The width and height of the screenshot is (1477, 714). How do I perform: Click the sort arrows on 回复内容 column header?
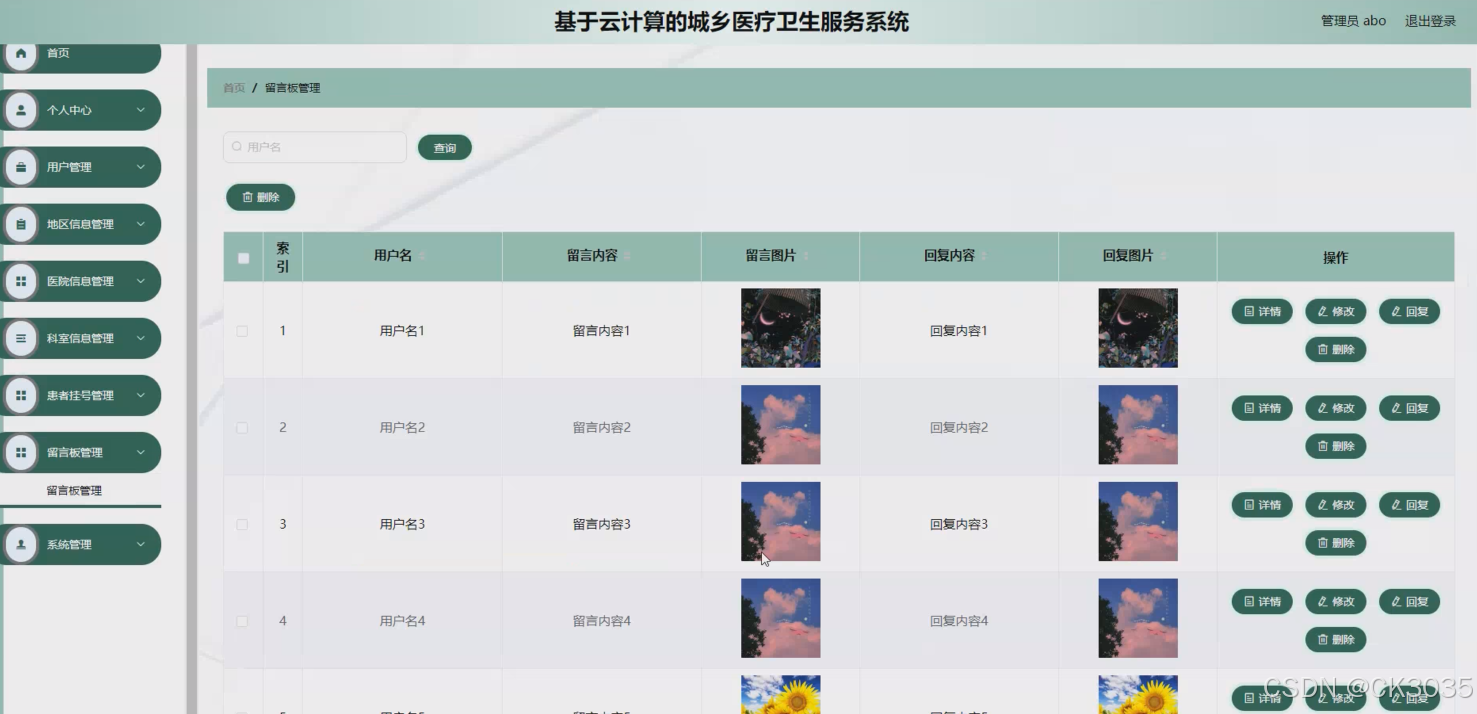tap(985, 256)
